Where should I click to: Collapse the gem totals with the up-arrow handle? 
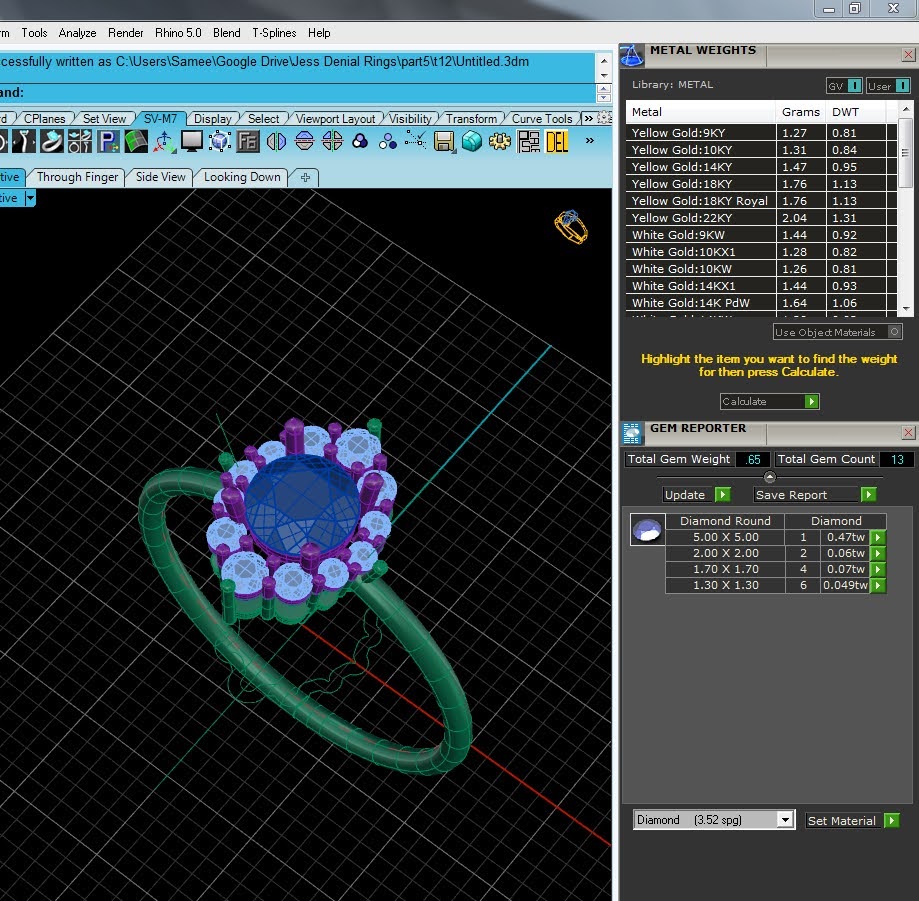tap(770, 477)
